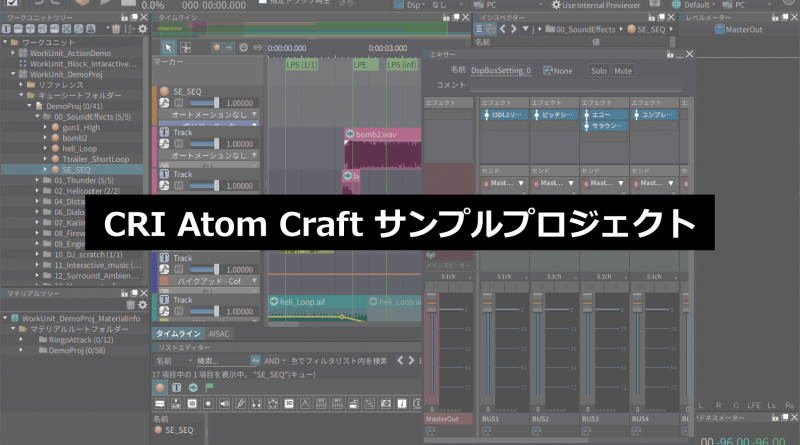Viewport: 800px width, 445px height.
Task: Open the gear settings of work unit tree
Action: tap(142, 29)
